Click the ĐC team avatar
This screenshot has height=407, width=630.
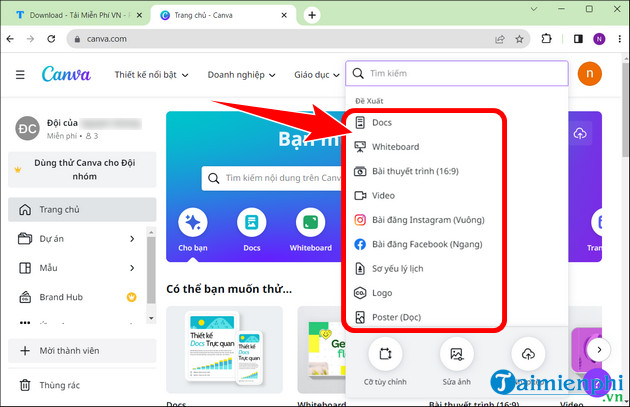click(27, 129)
